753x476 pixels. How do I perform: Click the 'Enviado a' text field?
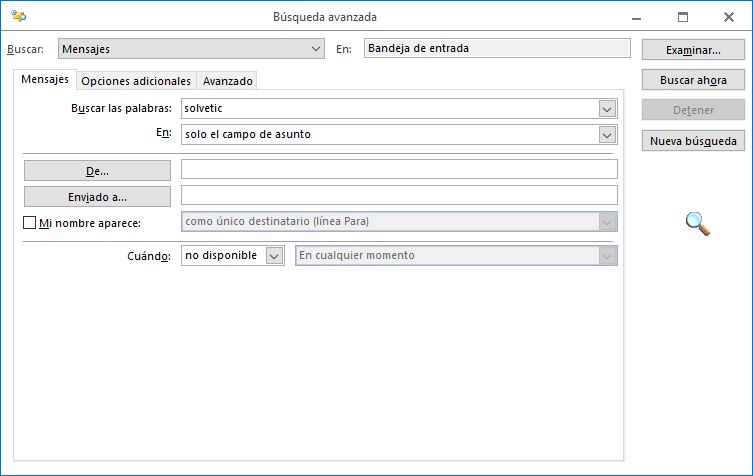[399, 196]
